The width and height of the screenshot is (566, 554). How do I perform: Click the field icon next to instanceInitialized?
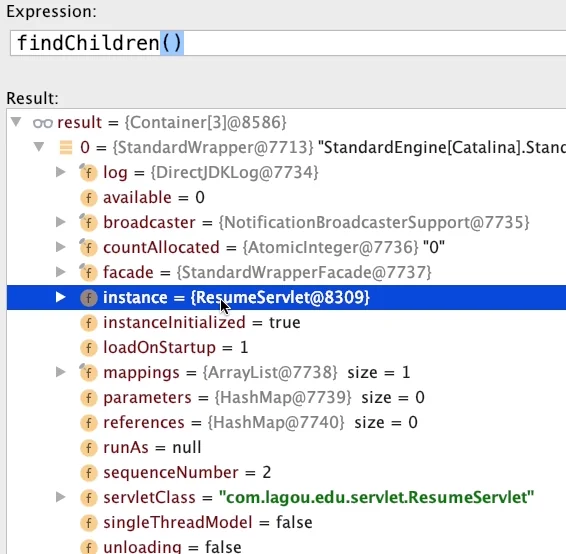(x=88, y=323)
